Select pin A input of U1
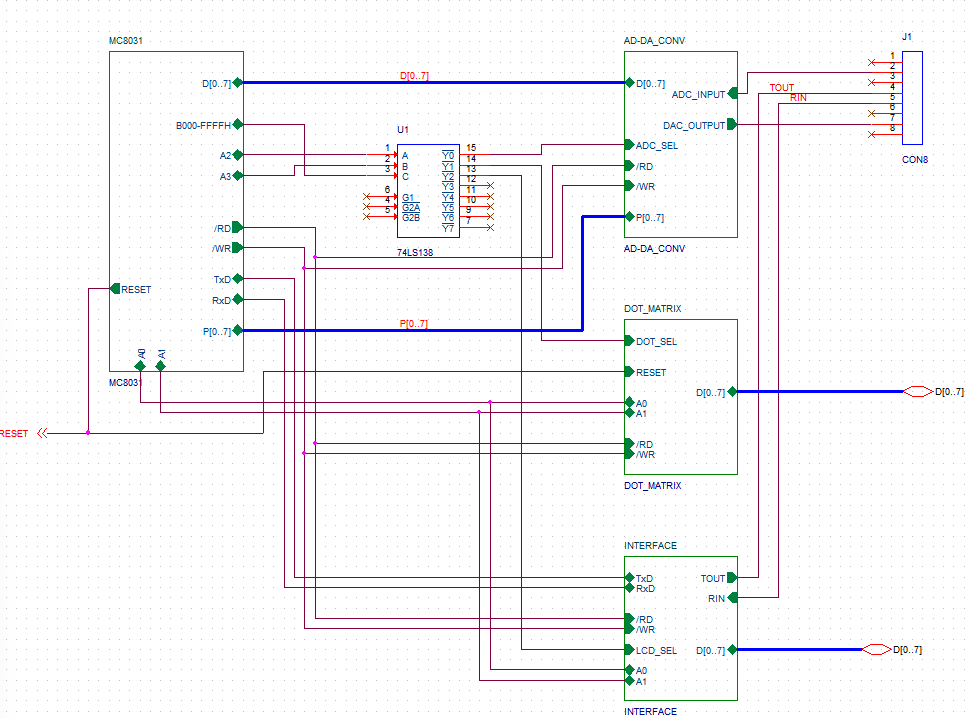The image size is (974, 719). pos(381,155)
